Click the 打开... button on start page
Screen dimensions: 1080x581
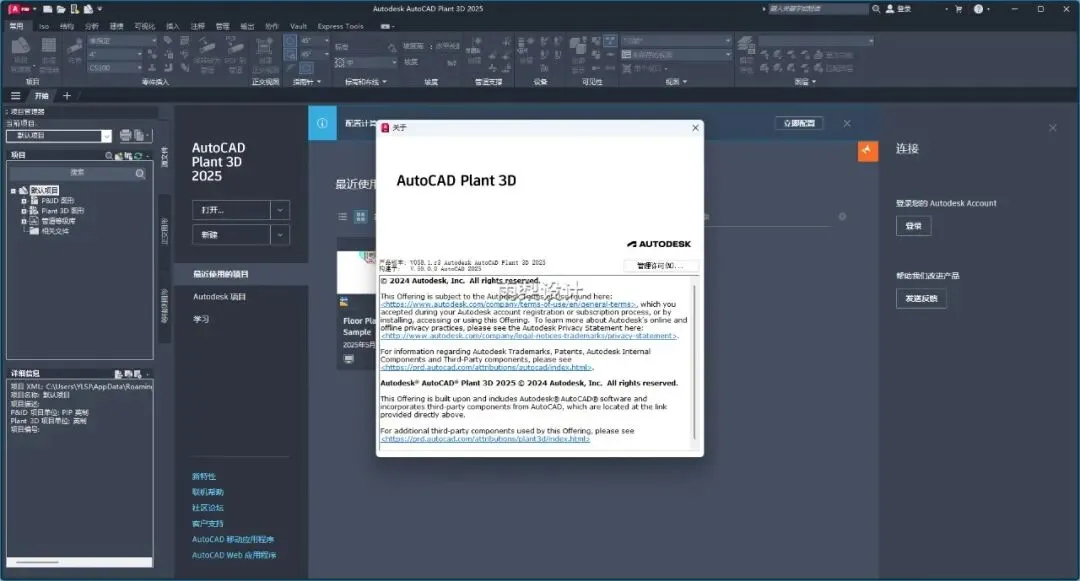(231, 210)
